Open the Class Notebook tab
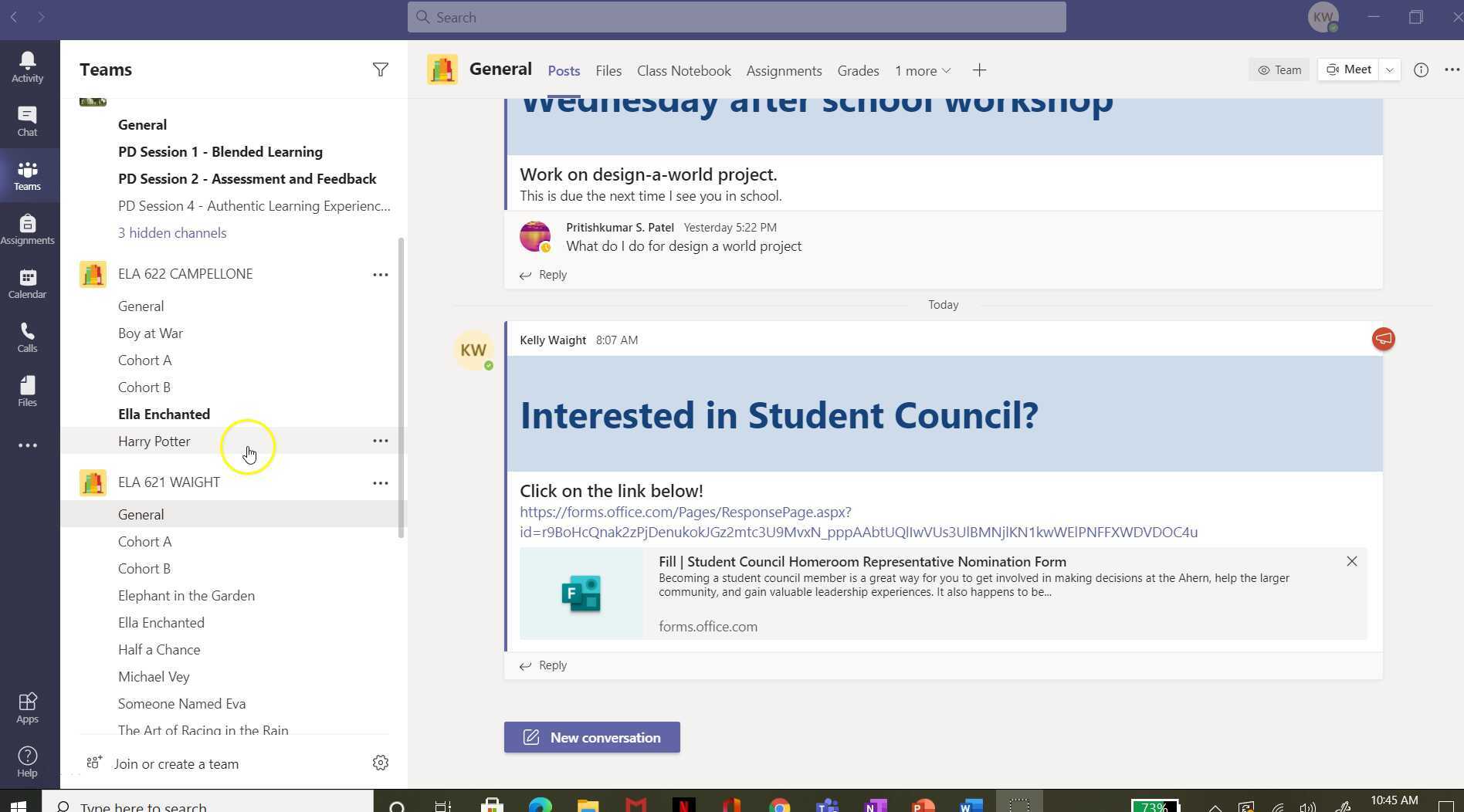 683,70
